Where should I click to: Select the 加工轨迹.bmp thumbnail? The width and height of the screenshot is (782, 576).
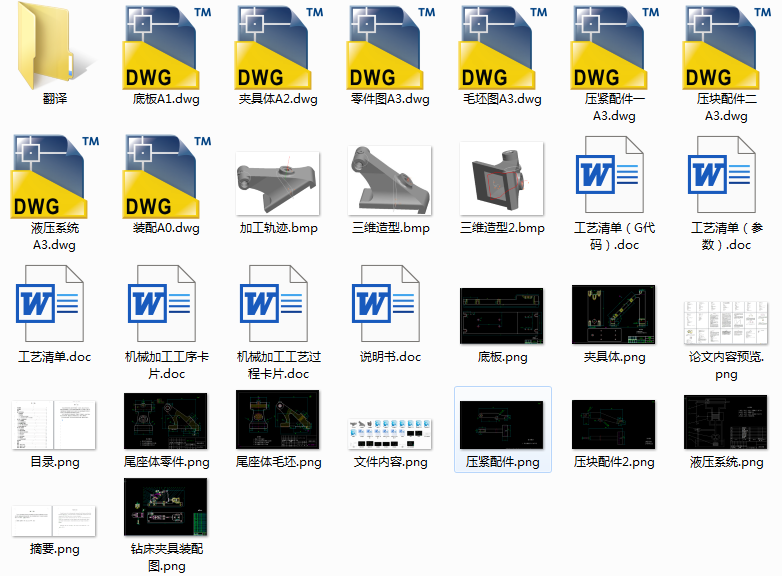tap(278, 184)
